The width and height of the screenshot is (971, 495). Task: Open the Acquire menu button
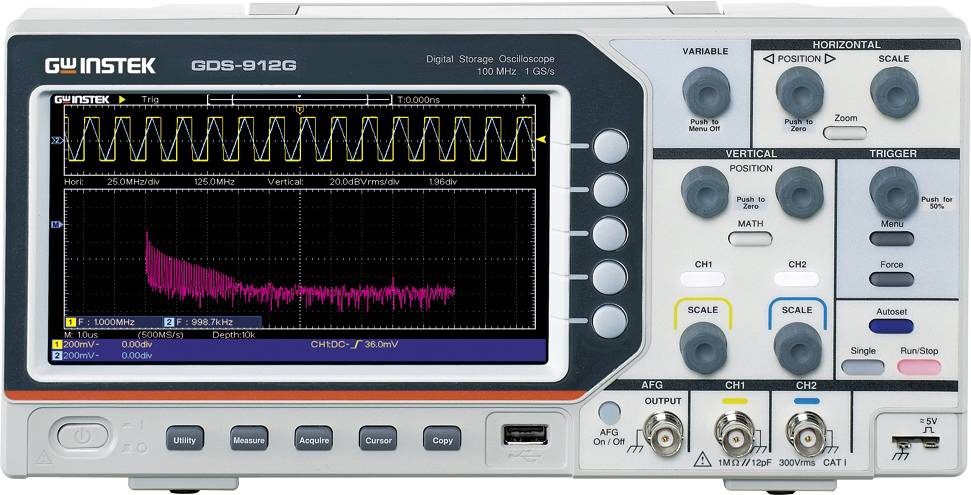pyautogui.click(x=313, y=438)
